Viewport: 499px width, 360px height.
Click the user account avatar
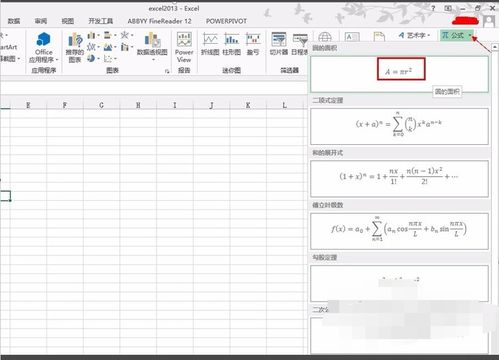pos(489,21)
